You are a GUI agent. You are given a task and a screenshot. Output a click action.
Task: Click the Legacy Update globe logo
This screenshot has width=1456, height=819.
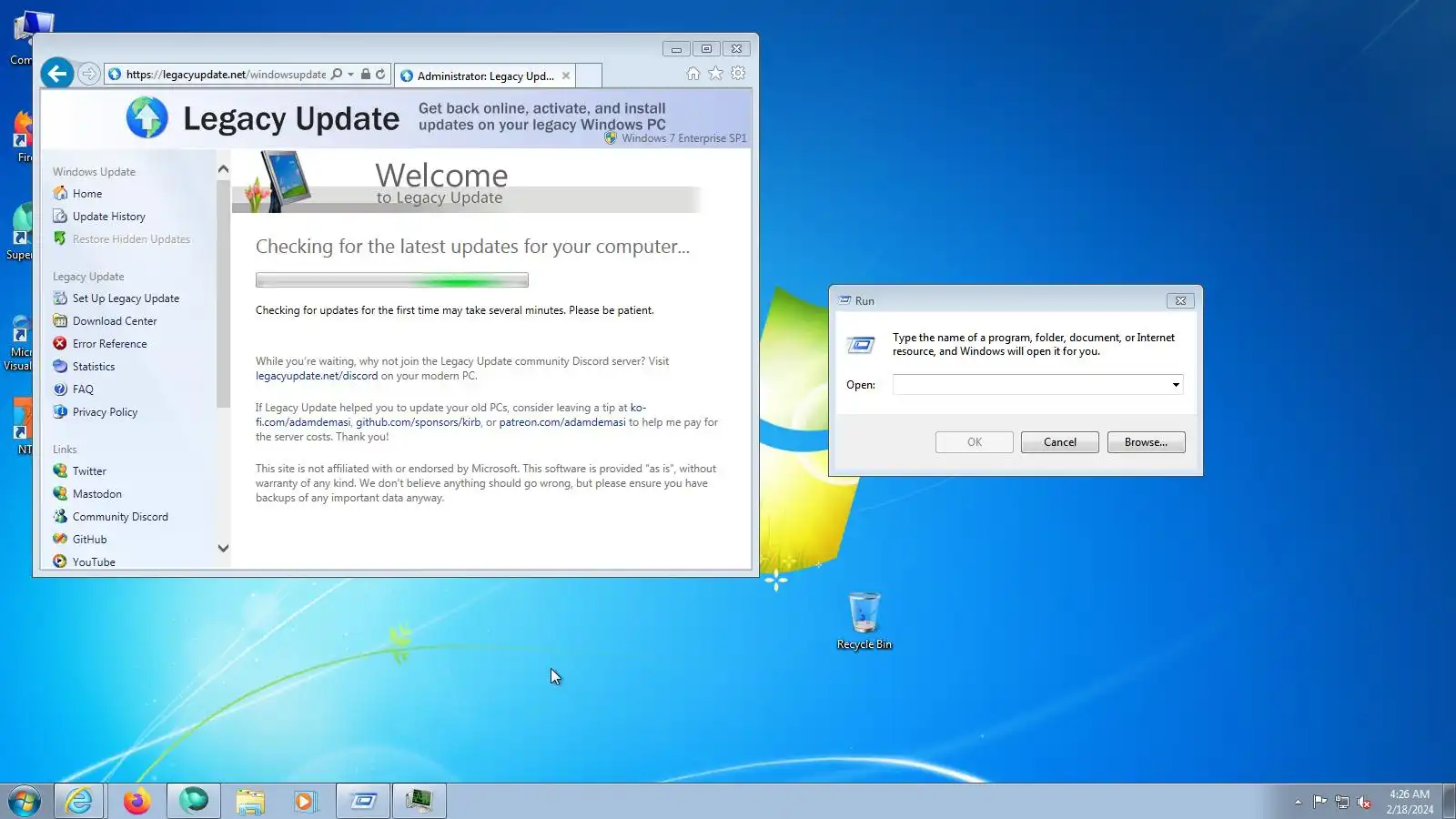tap(147, 118)
